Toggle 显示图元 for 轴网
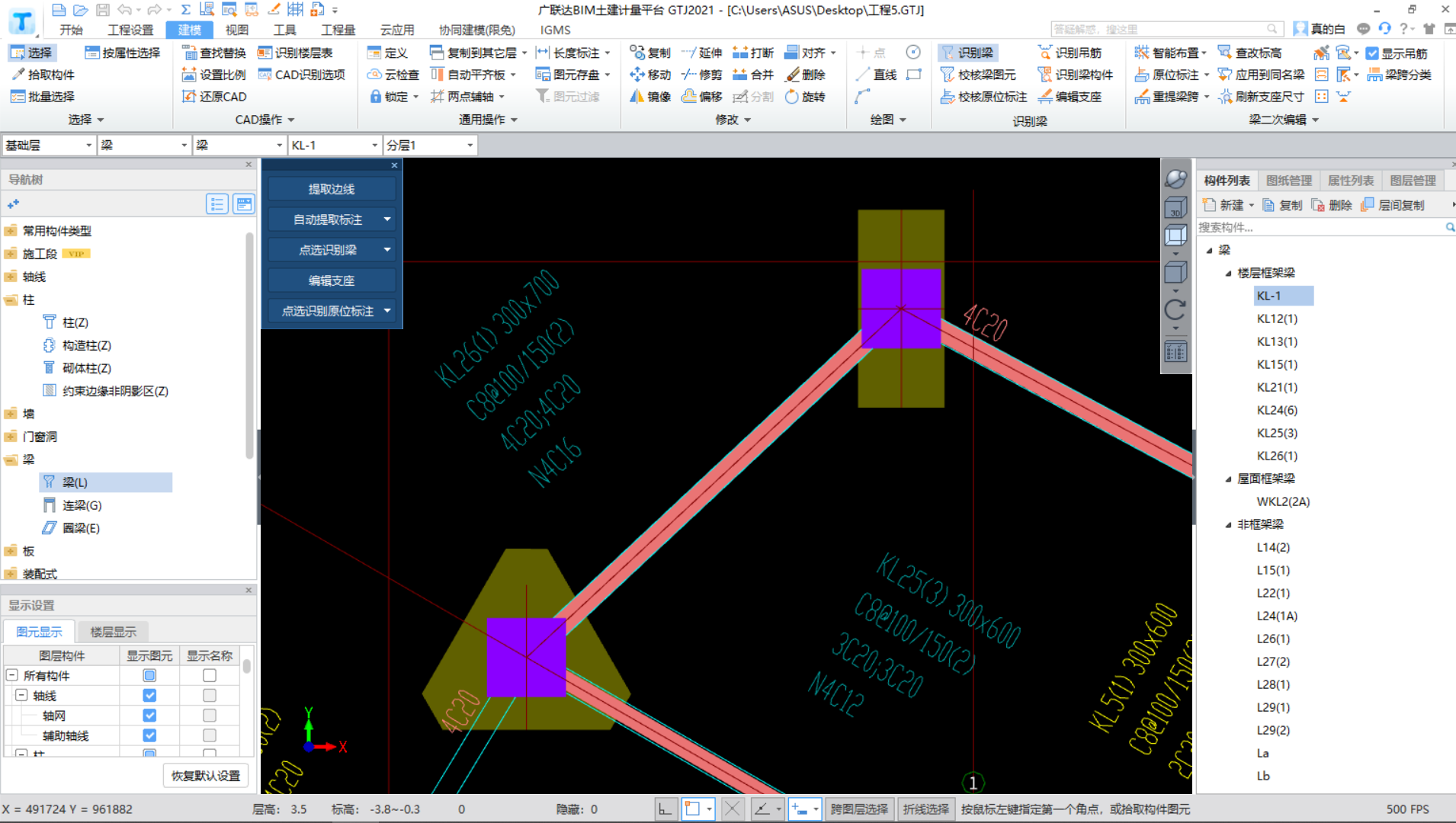Viewport: 1456px width, 823px height. coord(149,716)
